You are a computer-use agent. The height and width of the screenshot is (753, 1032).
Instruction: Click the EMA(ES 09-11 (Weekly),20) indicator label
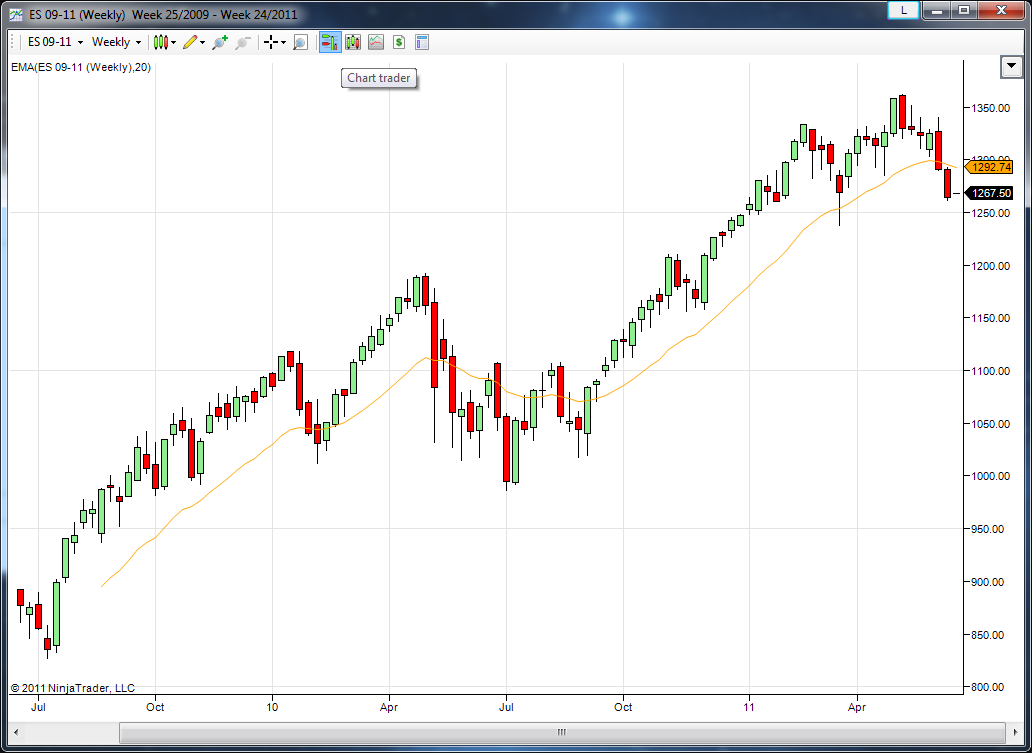tap(81, 67)
